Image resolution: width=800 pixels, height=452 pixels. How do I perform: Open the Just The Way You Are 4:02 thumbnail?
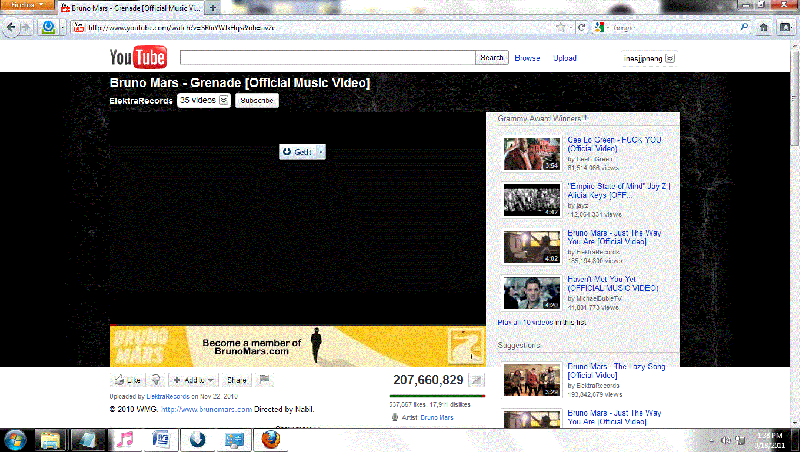click(x=532, y=247)
